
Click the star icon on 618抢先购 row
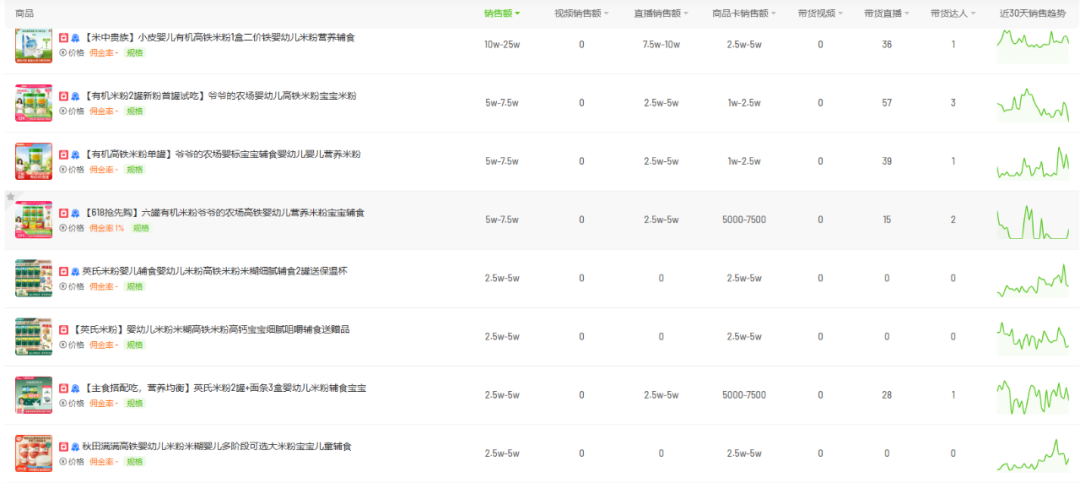tap(11, 198)
